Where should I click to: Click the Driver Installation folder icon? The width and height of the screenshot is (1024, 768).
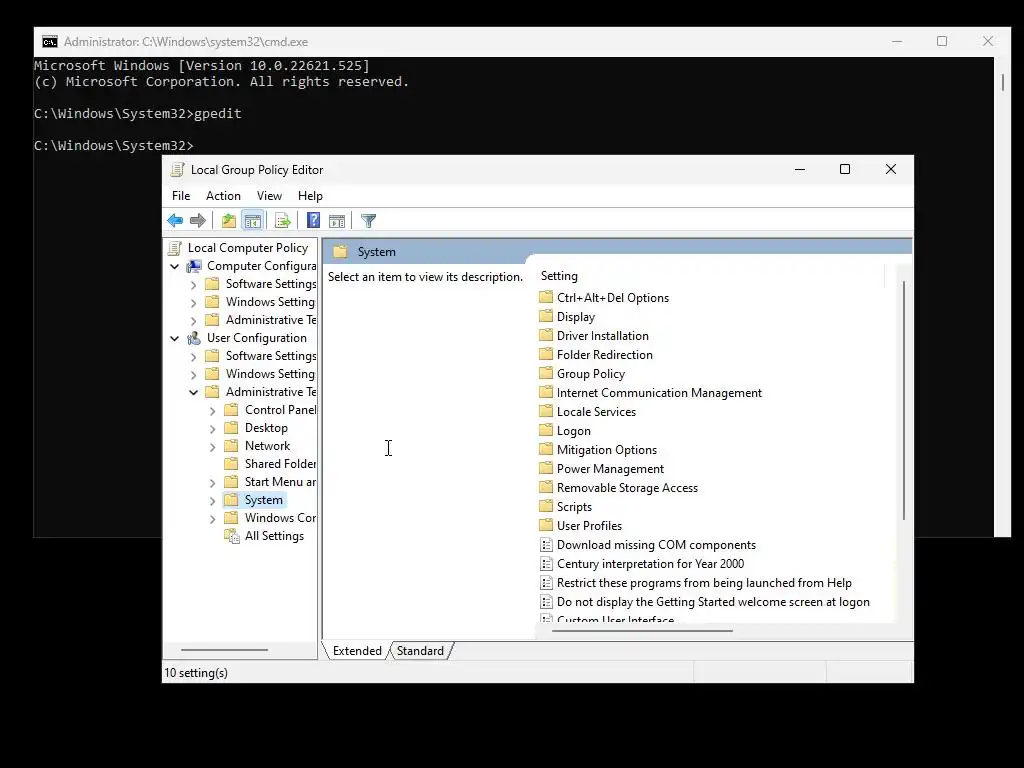coord(546,335)
